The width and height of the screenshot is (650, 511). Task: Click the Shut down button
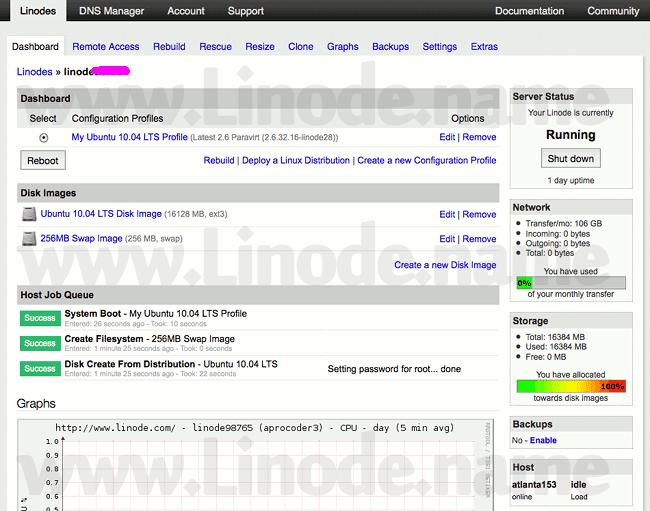pos(571,158)
